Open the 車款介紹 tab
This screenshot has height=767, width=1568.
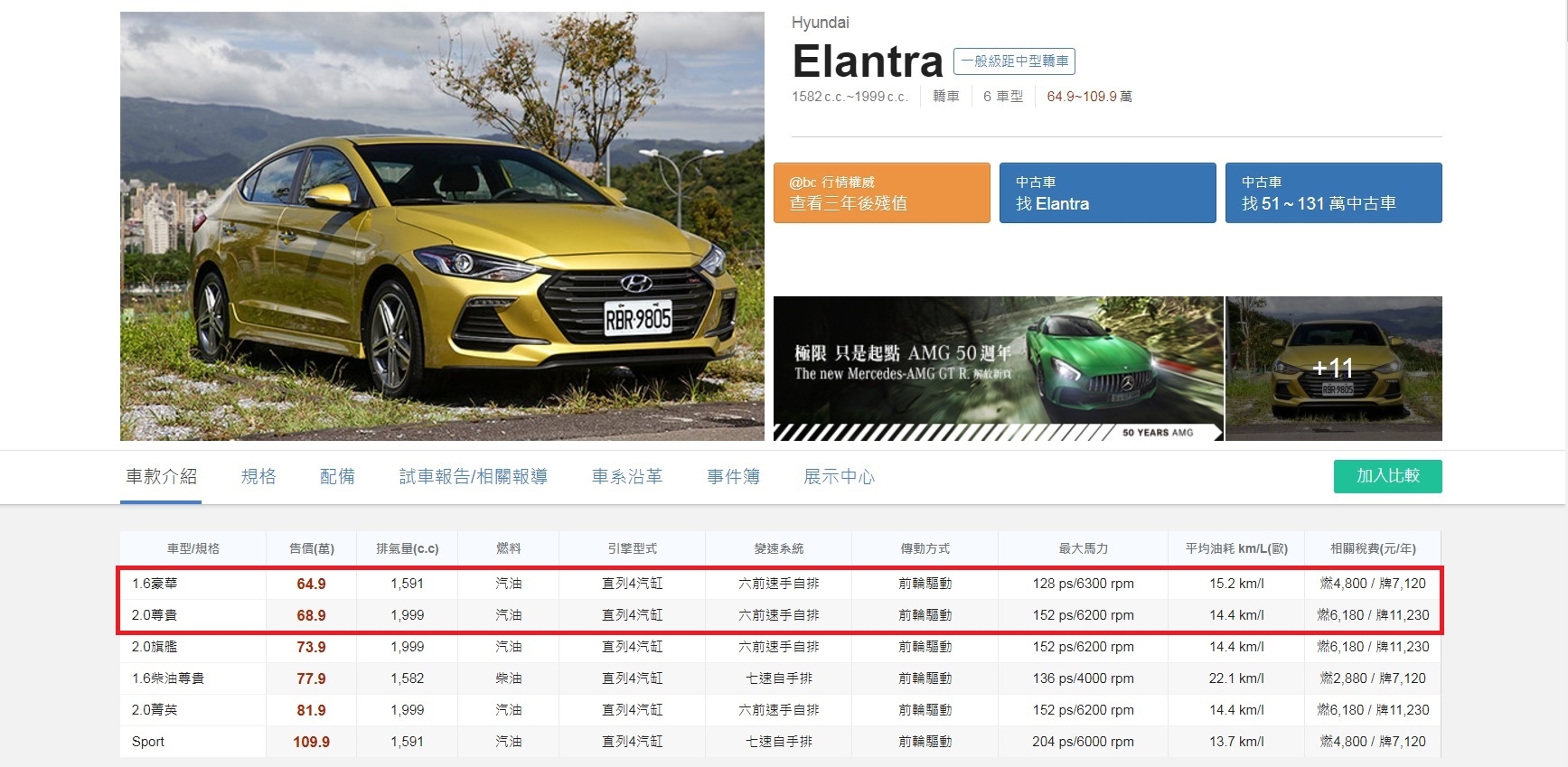click(161, 476)
